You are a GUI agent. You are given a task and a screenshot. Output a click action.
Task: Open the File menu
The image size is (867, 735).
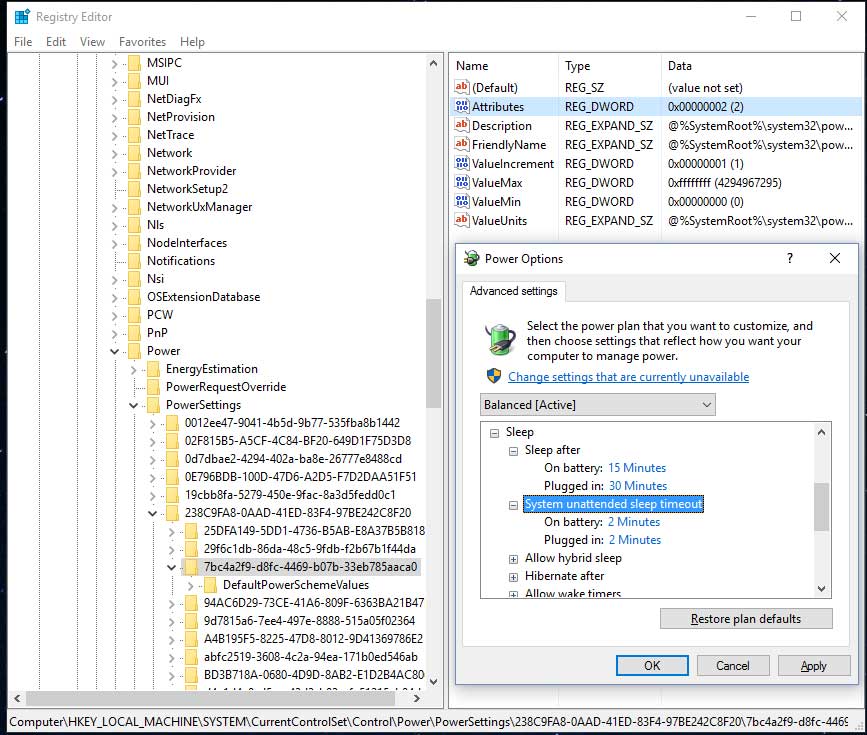23,41
